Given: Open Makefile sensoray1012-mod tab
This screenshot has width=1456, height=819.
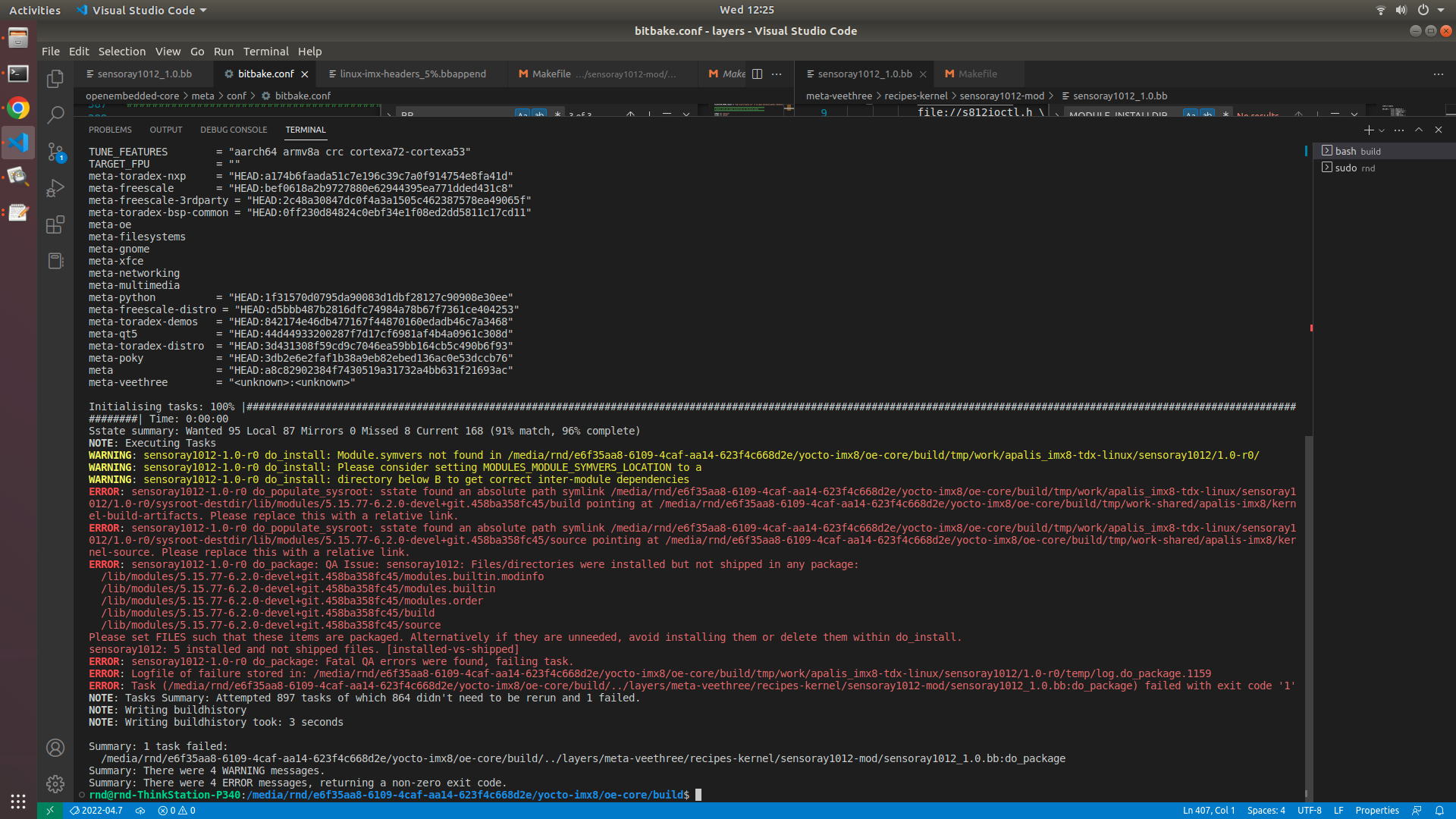Looking at the screenshot, I should 603,74.
